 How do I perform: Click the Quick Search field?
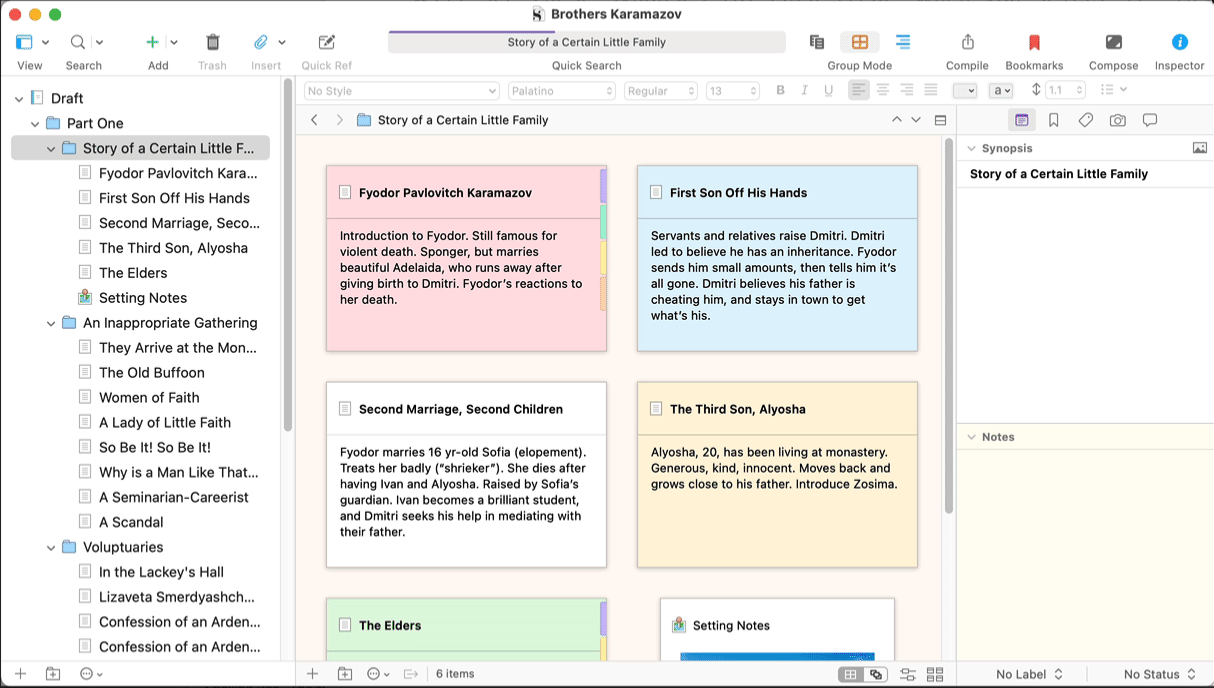pyautogui.click(x=586, y=42)
